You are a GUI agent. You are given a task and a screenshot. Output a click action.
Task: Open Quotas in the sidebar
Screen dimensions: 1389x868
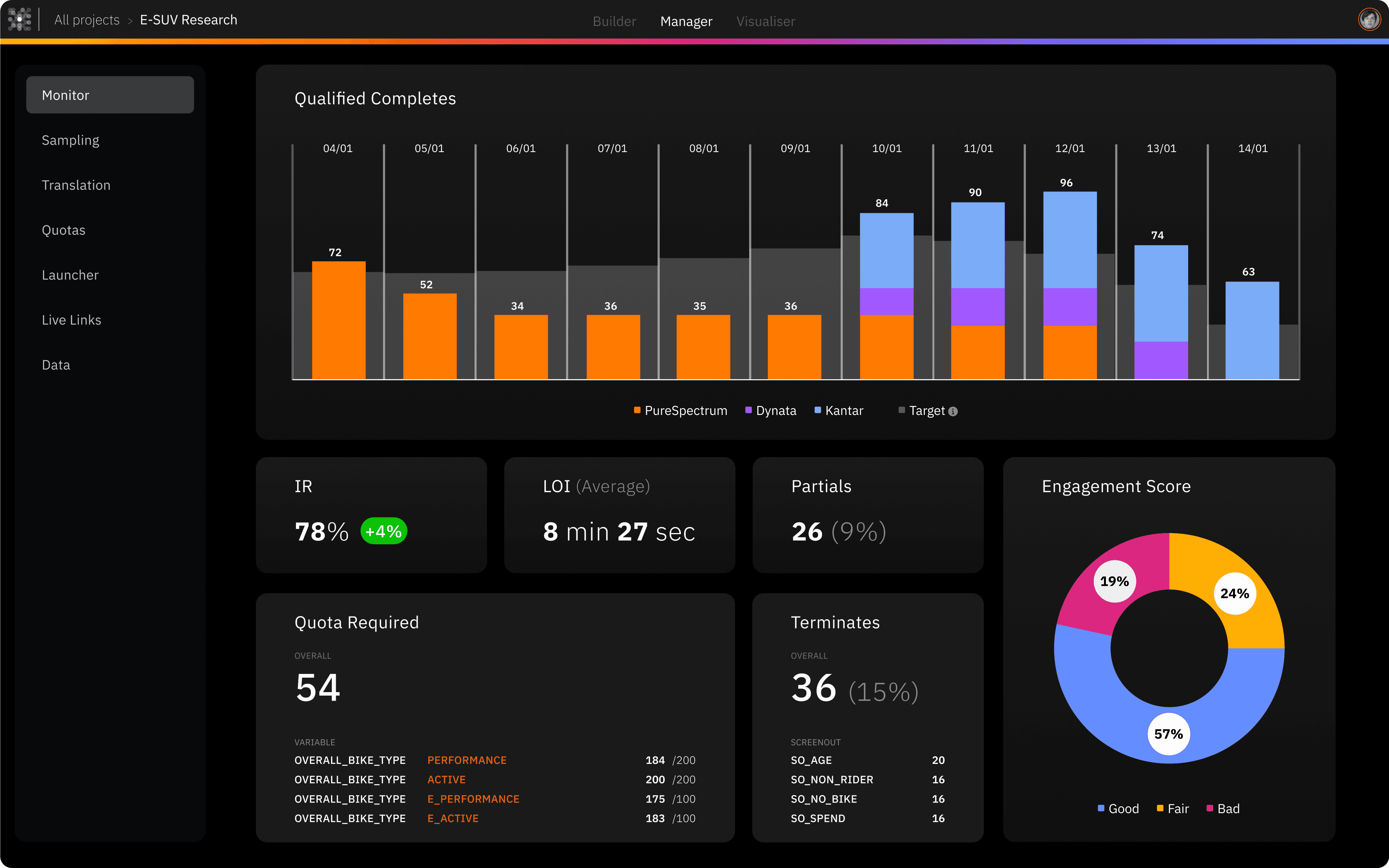(64, 230)
